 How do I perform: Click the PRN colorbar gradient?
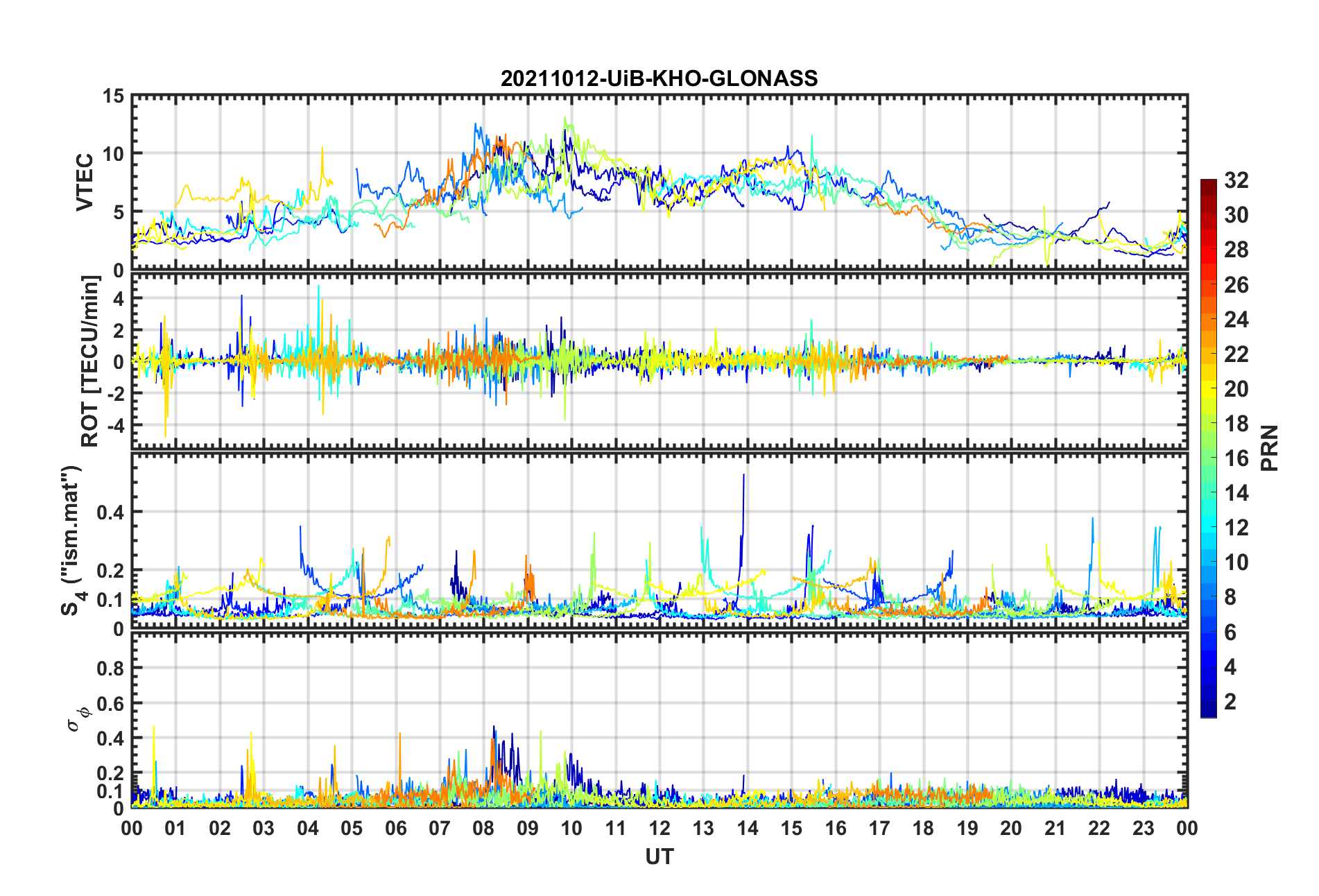[x=1208, y=448]
